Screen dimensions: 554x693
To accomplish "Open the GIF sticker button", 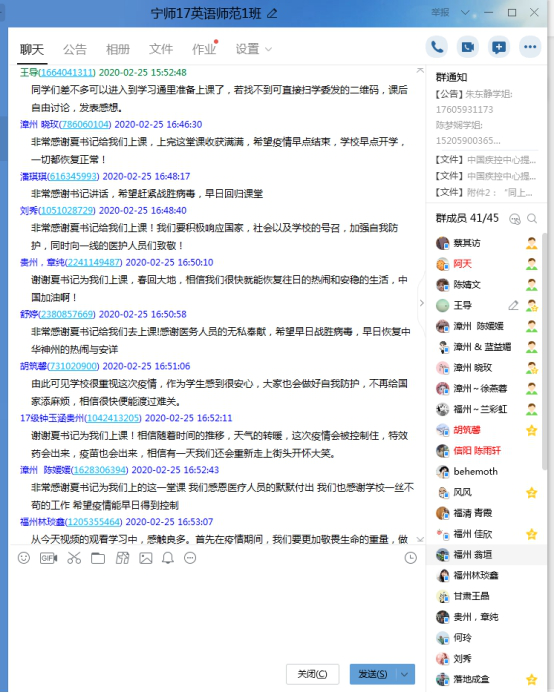I will [x=49, y=558].
